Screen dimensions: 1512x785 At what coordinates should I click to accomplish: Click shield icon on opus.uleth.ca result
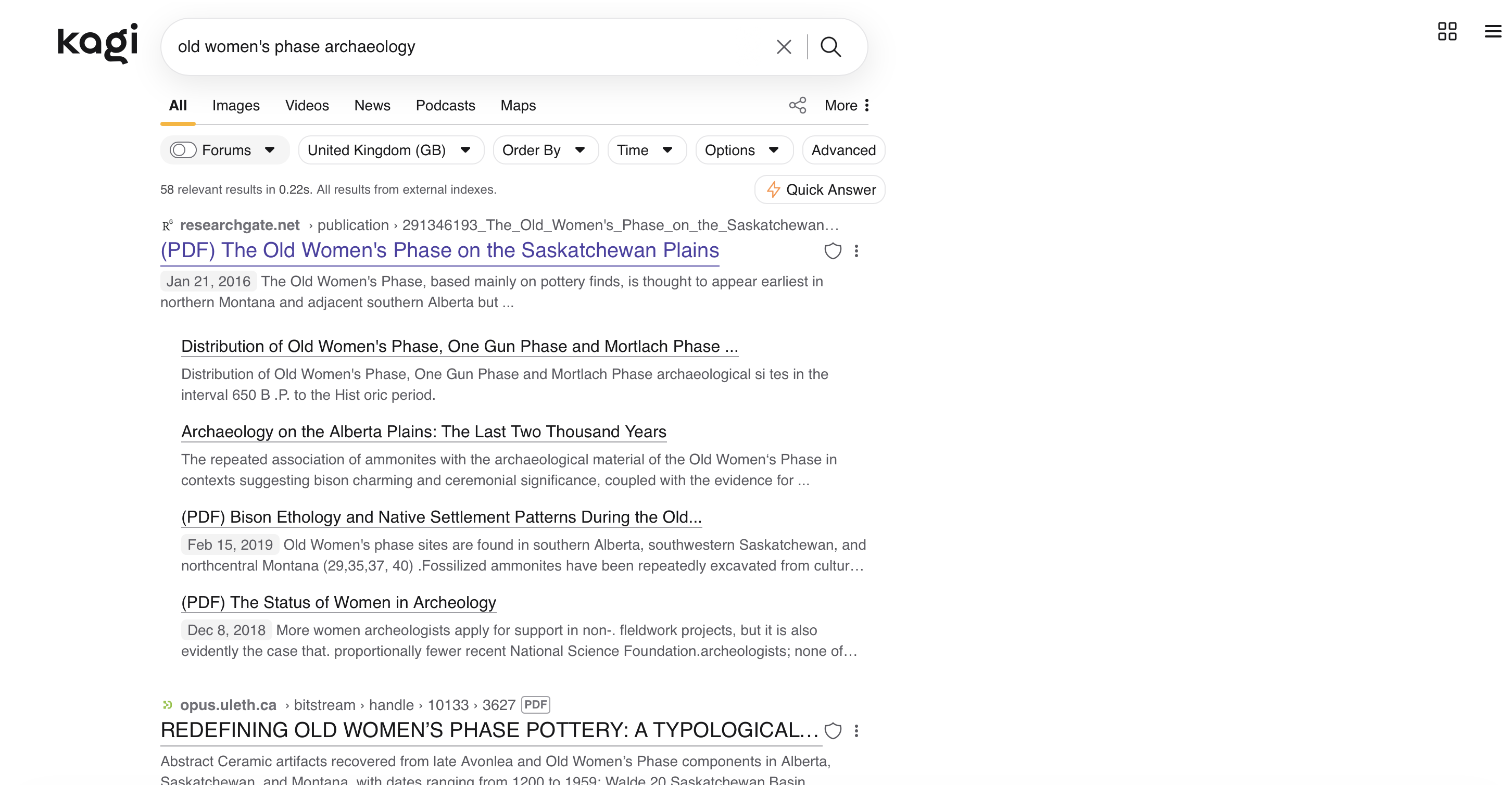[833, 730]
